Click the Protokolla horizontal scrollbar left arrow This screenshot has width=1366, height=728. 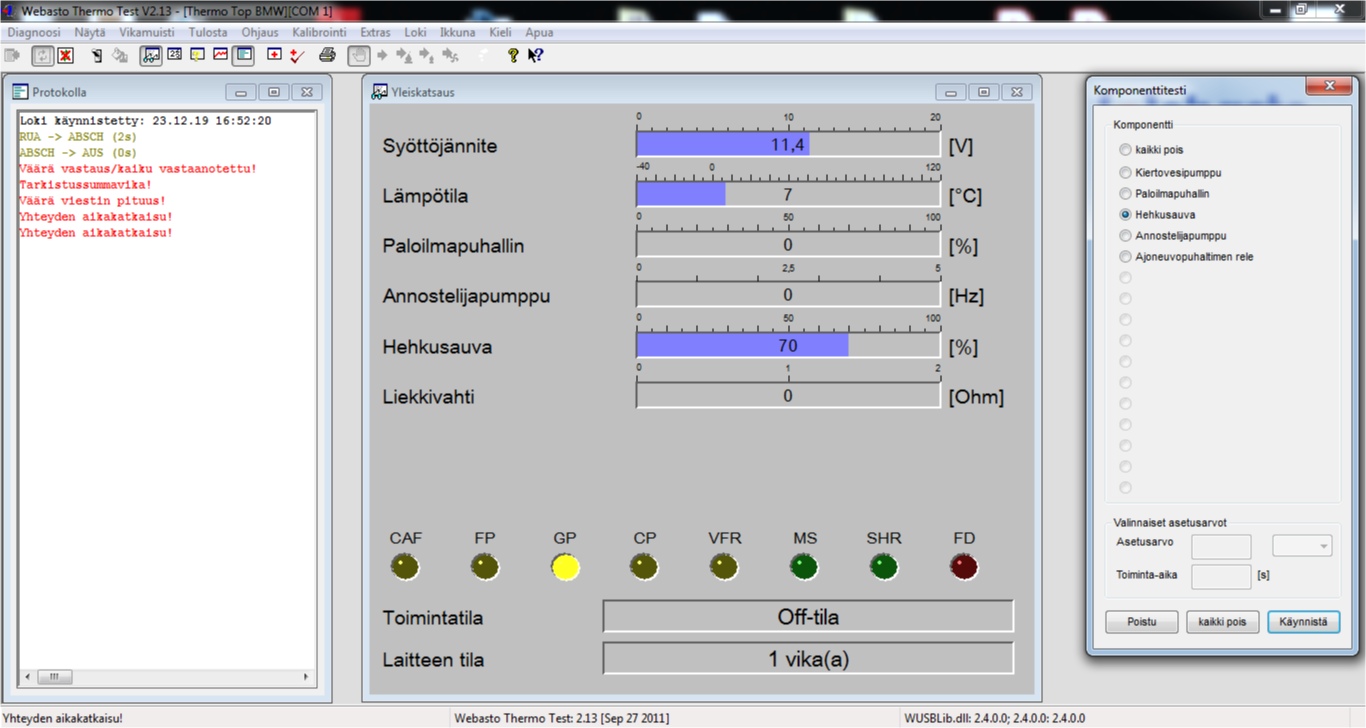pyautogui.click(x=28, y=677)
